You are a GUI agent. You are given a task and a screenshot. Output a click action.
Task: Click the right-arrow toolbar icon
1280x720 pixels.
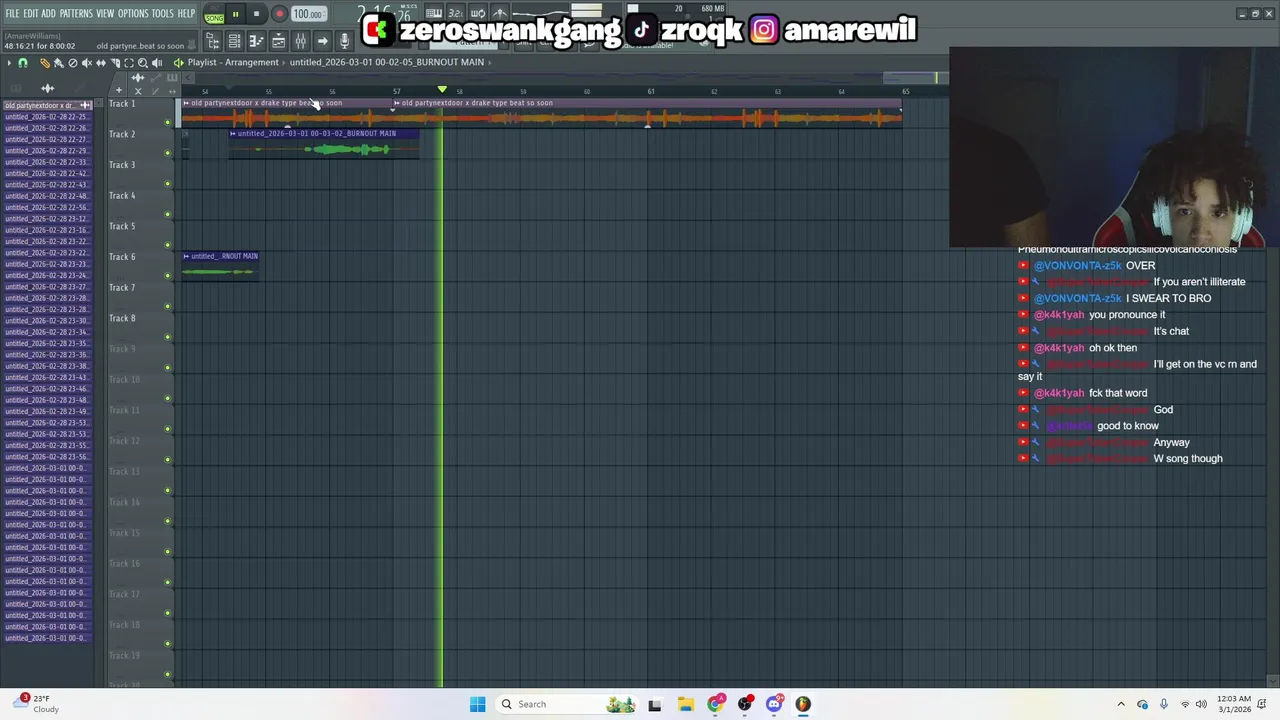coord(322,41)
